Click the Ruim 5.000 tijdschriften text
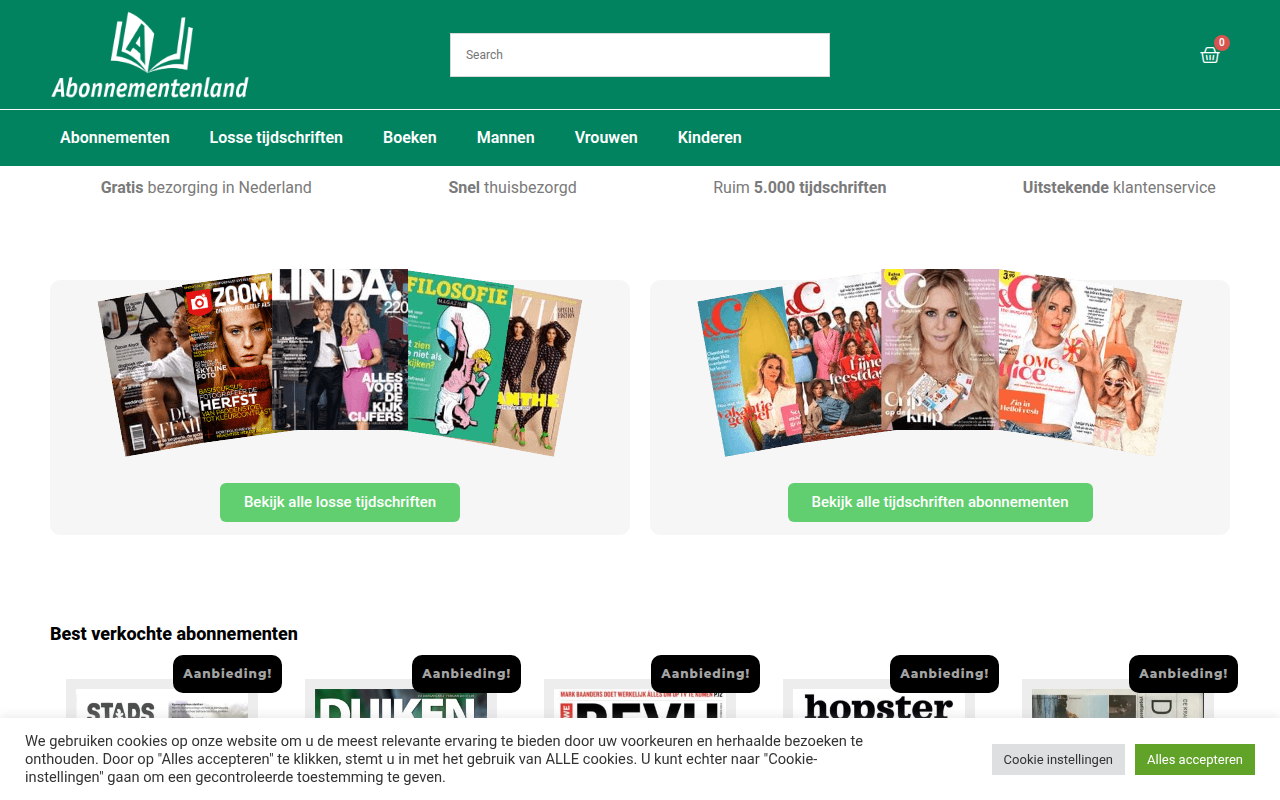This screenshot has height=800, width=1280. (800, 188)
